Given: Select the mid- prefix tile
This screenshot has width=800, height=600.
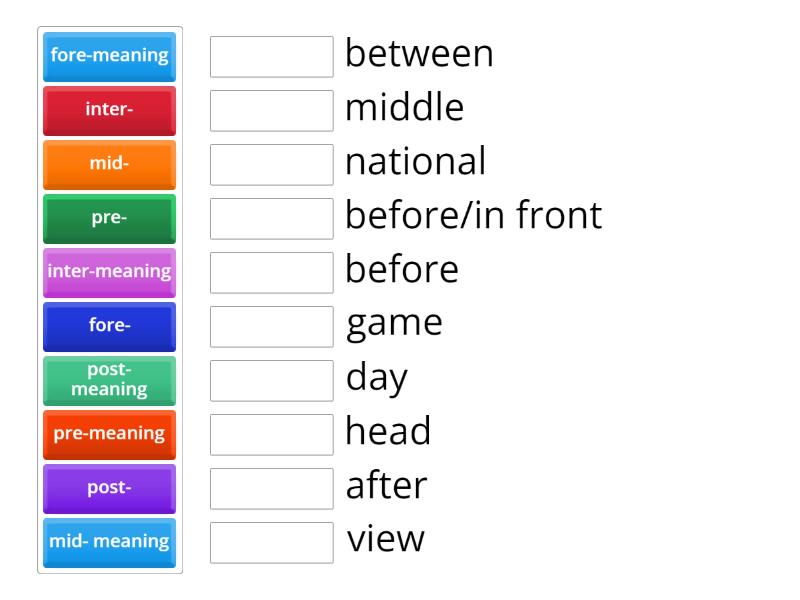Looking at the screenshot, I should pos(108,165).
